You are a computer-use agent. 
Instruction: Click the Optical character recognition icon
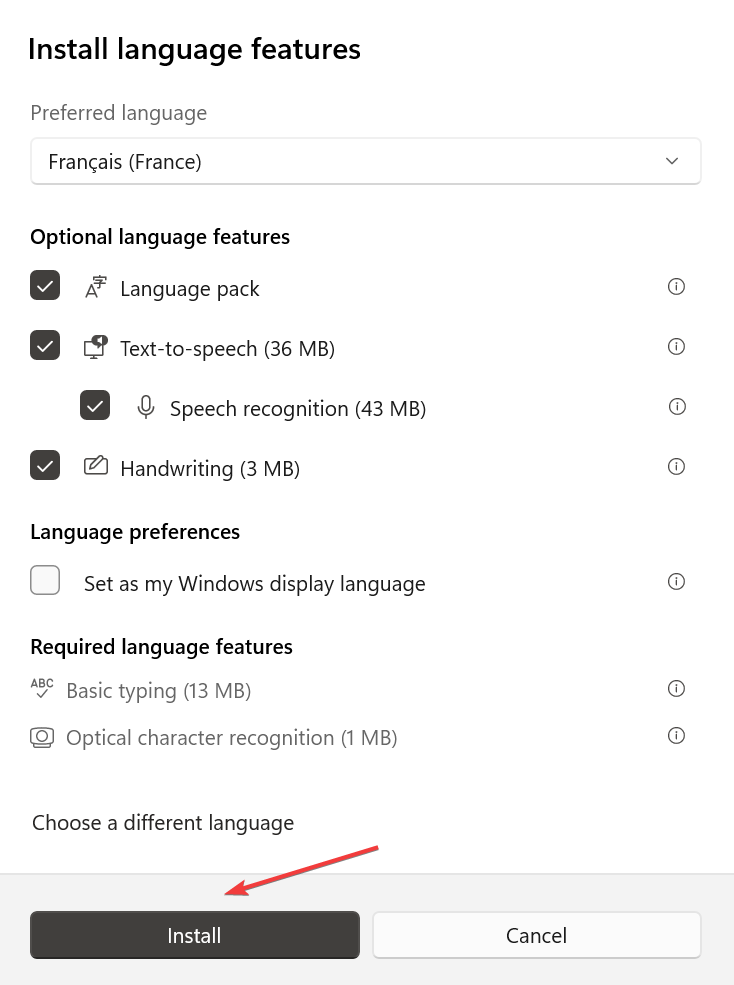pyautogui.click(x=42, y=736)
